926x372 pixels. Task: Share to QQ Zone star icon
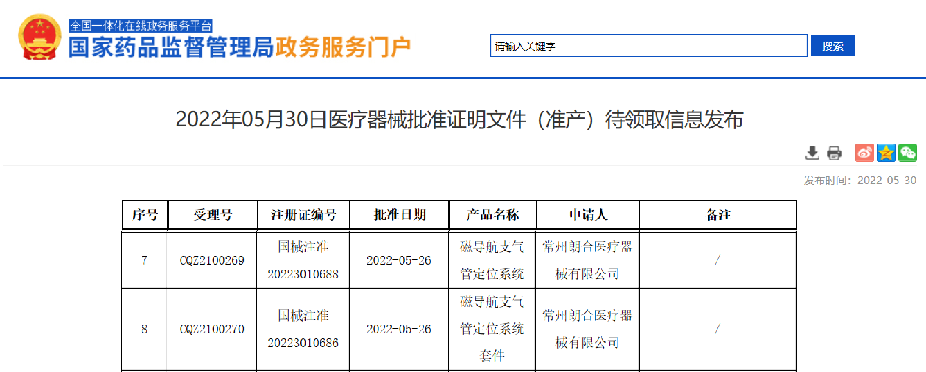click(x=886, y=153)
